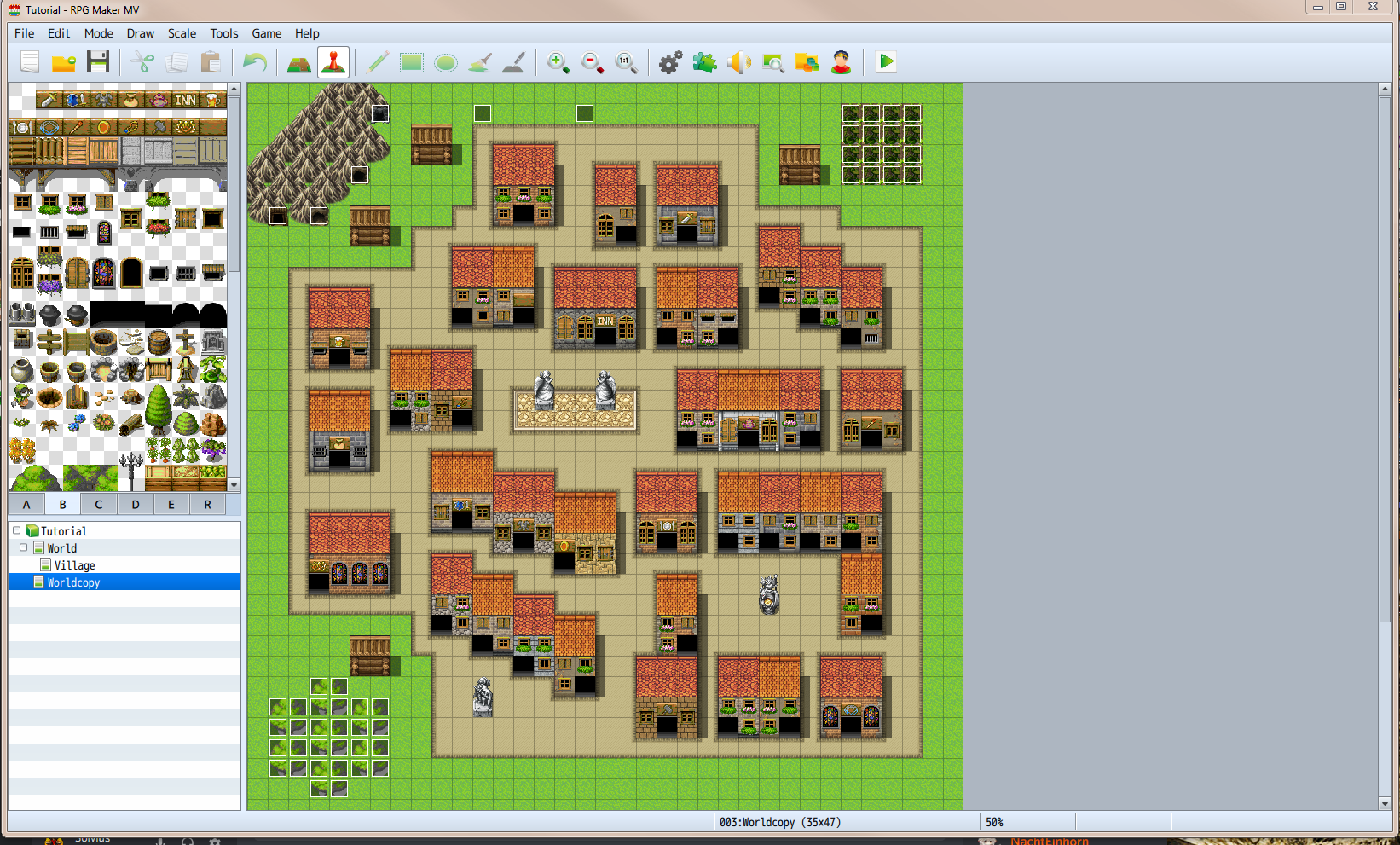
Task: Switch to tileset tab A
Action: pos(26,504)
